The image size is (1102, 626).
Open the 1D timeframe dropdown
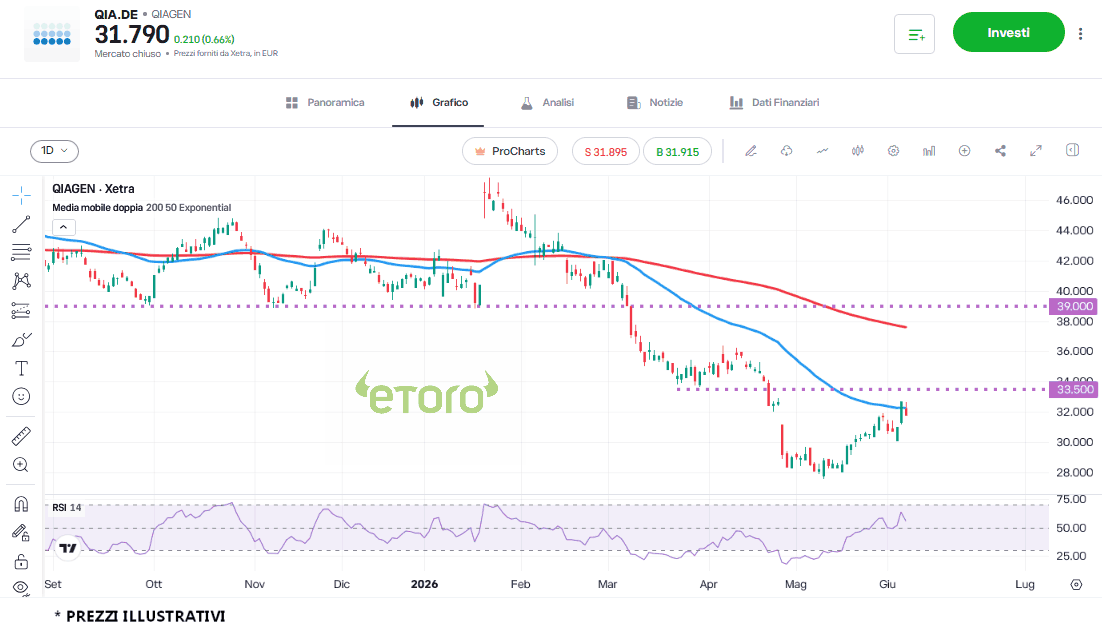click(x=54, y=151)
